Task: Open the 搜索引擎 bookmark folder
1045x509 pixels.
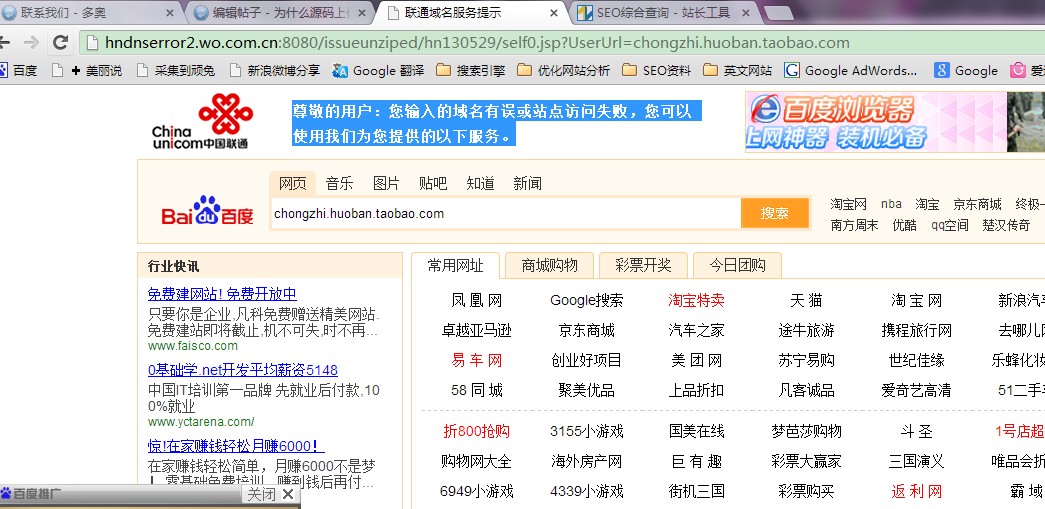Action: tap(471, 71)
